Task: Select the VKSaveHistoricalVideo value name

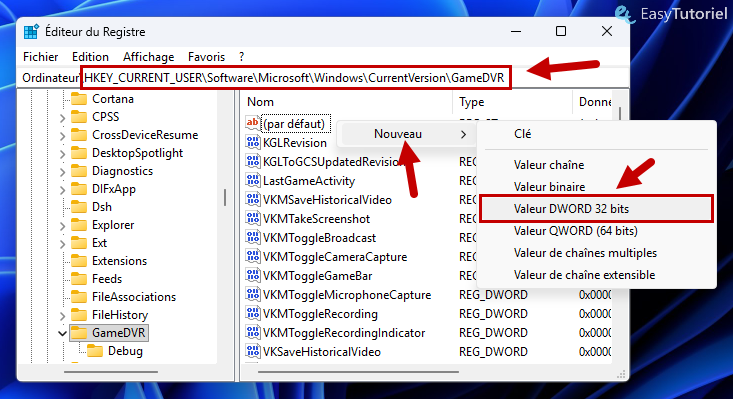Action: 322,352
